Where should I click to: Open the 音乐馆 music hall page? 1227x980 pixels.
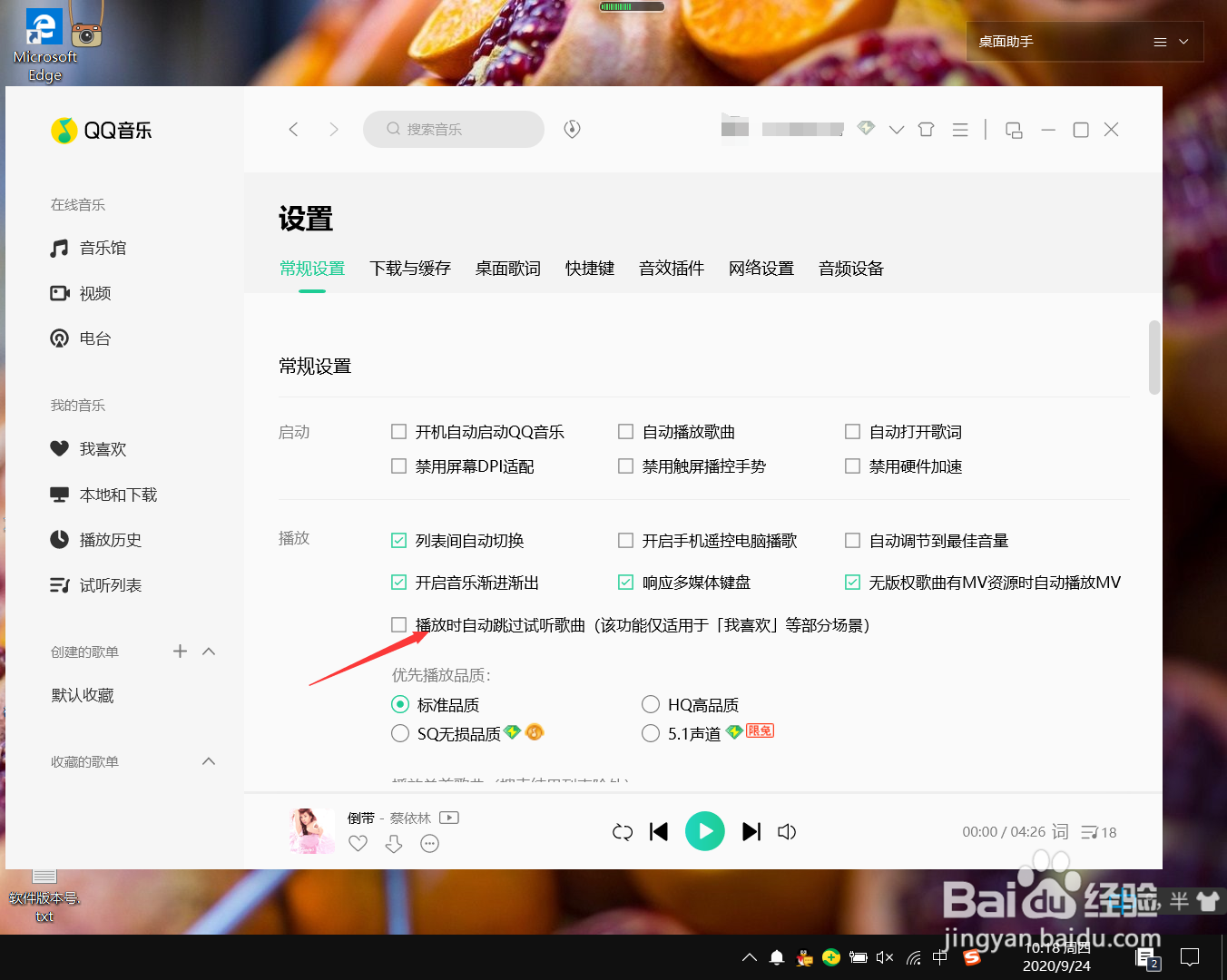click(89, 248)
